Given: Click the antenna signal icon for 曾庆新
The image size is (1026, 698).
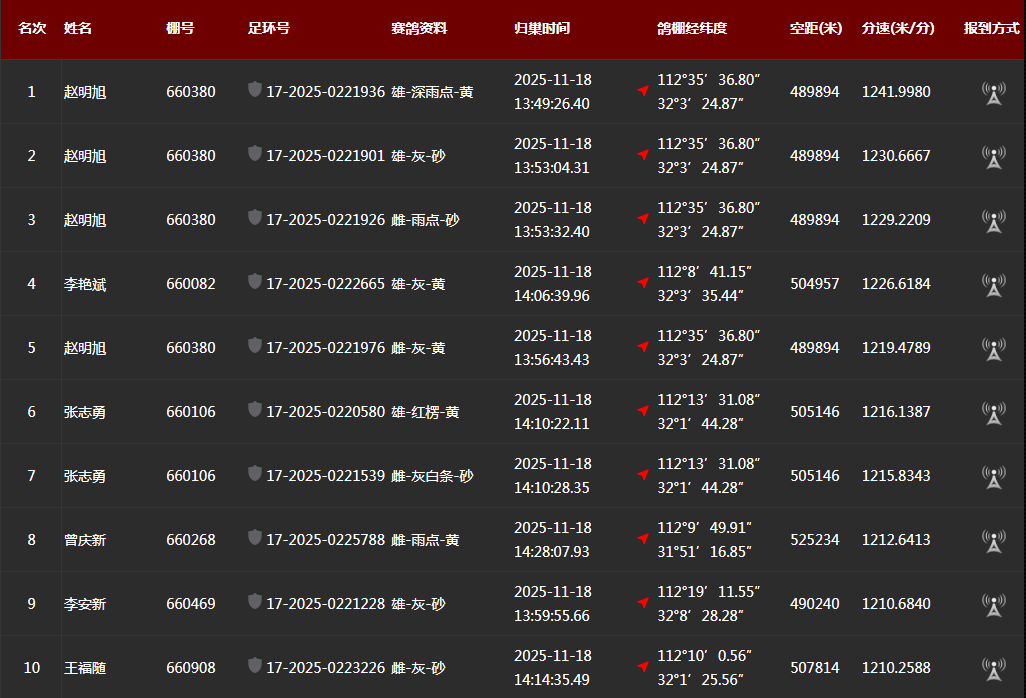Looking at the screenshot, I should coord(993,541).
